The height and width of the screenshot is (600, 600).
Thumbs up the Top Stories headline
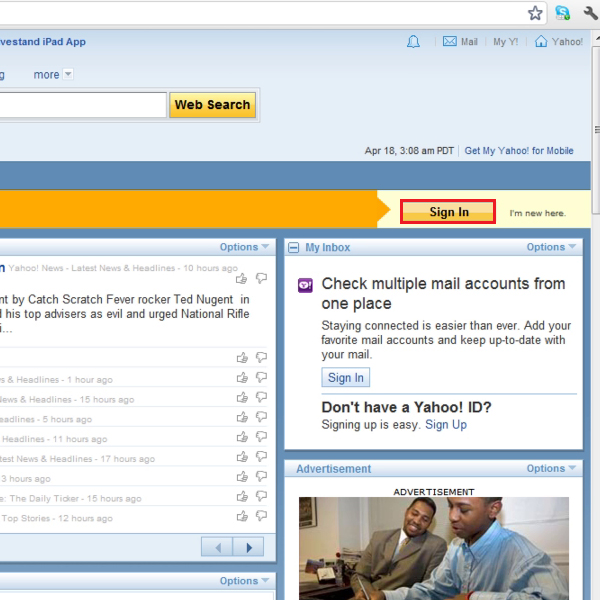point(242,517)
